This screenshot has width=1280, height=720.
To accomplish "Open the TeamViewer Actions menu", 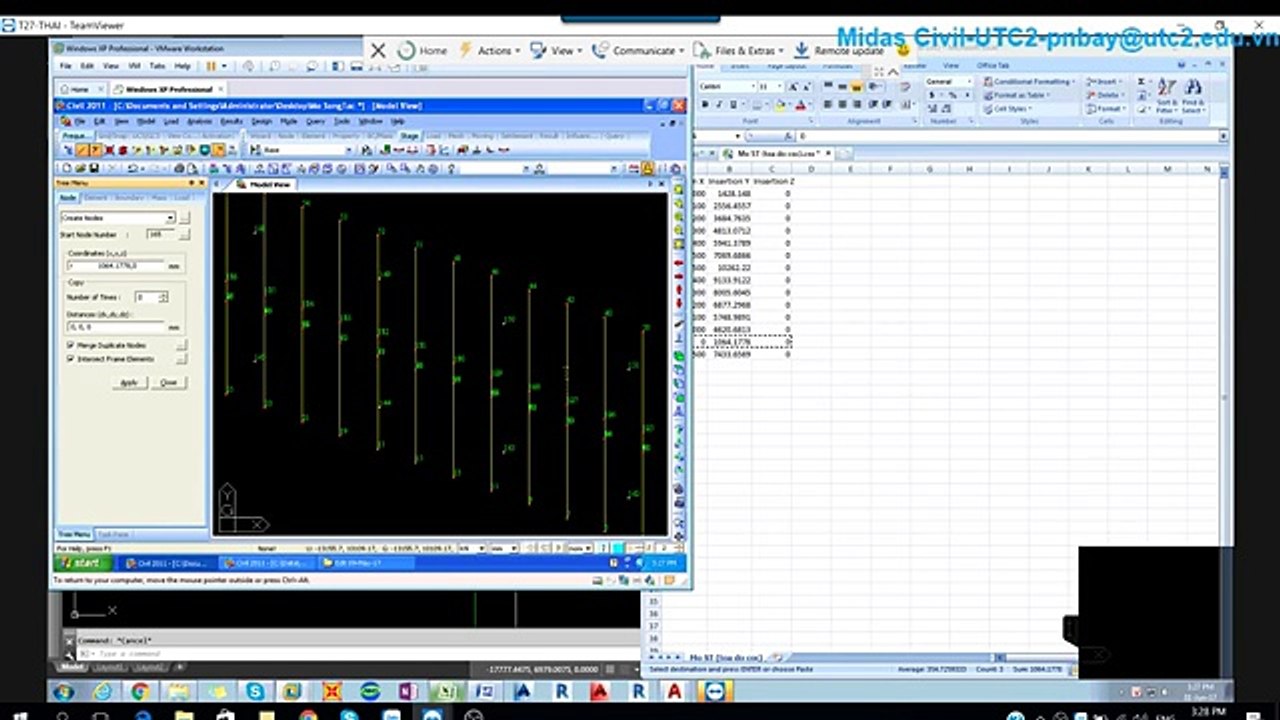I will [x=490, y=50].
